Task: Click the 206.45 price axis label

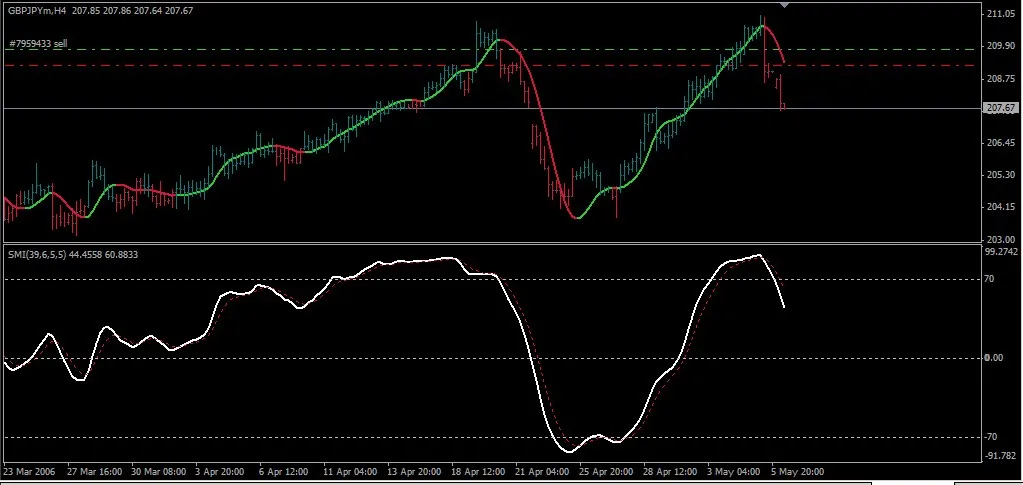Action: [x=1000, y=143]
